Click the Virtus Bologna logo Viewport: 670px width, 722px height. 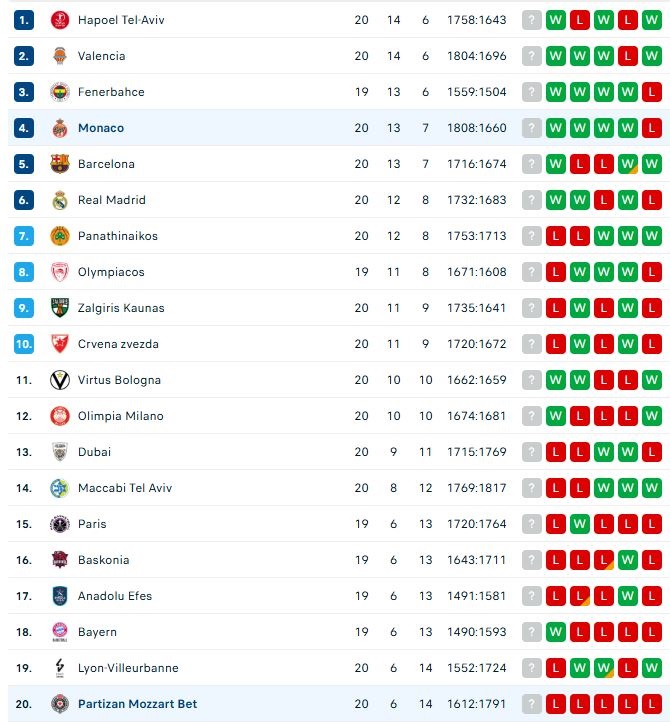pyautogui.click(x=60, y=380)
